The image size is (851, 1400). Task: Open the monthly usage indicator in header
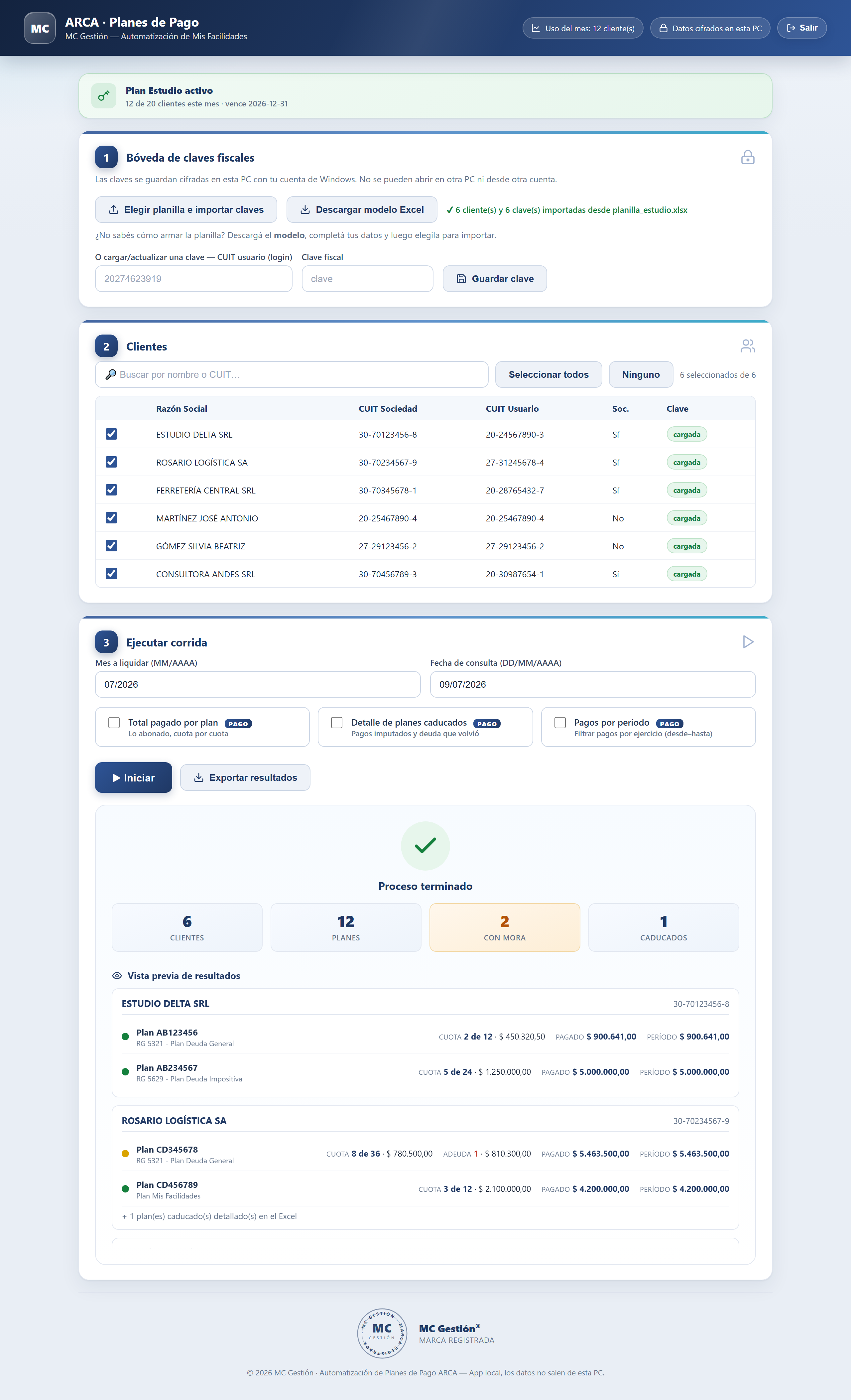[583, 28]
